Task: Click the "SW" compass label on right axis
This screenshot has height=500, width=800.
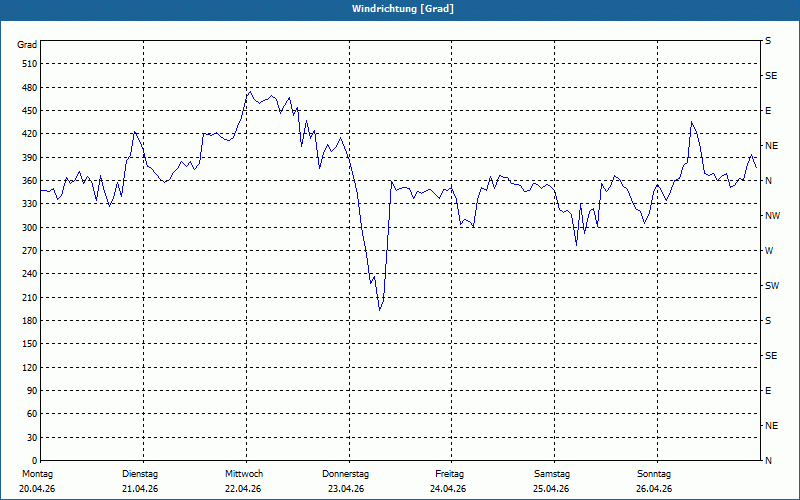Action: point(772,286)
